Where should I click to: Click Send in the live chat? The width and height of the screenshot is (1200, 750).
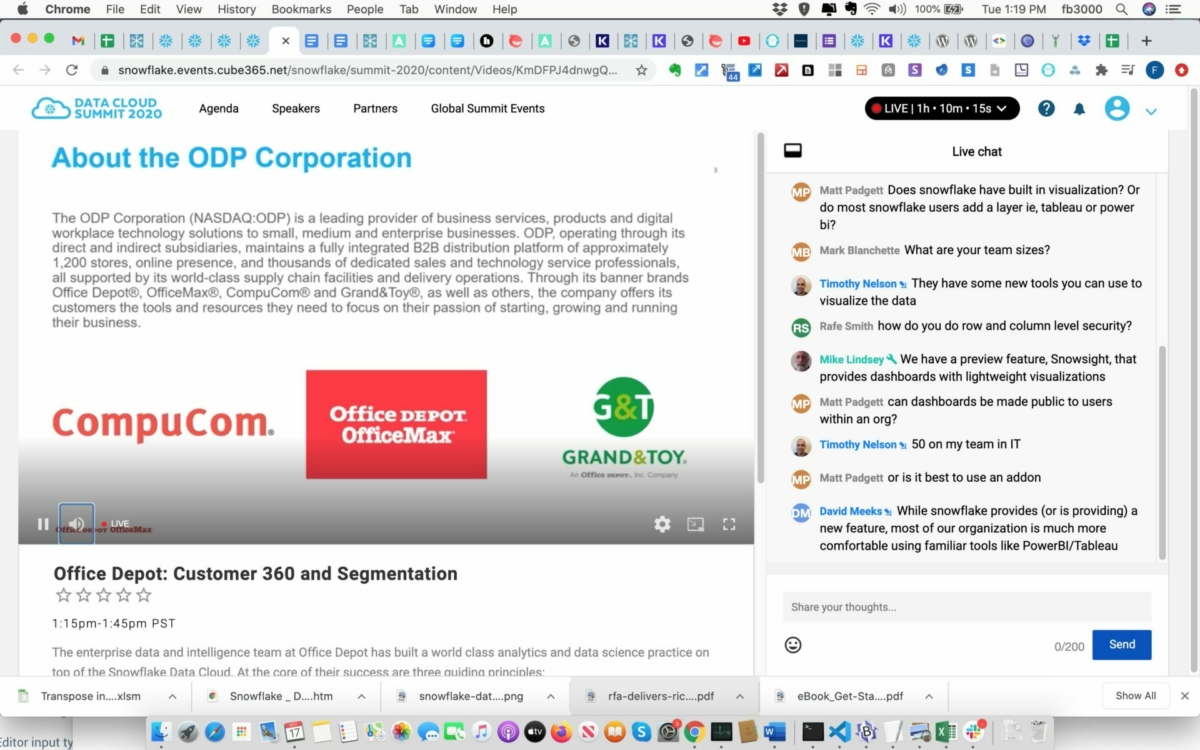[1121, 645]
